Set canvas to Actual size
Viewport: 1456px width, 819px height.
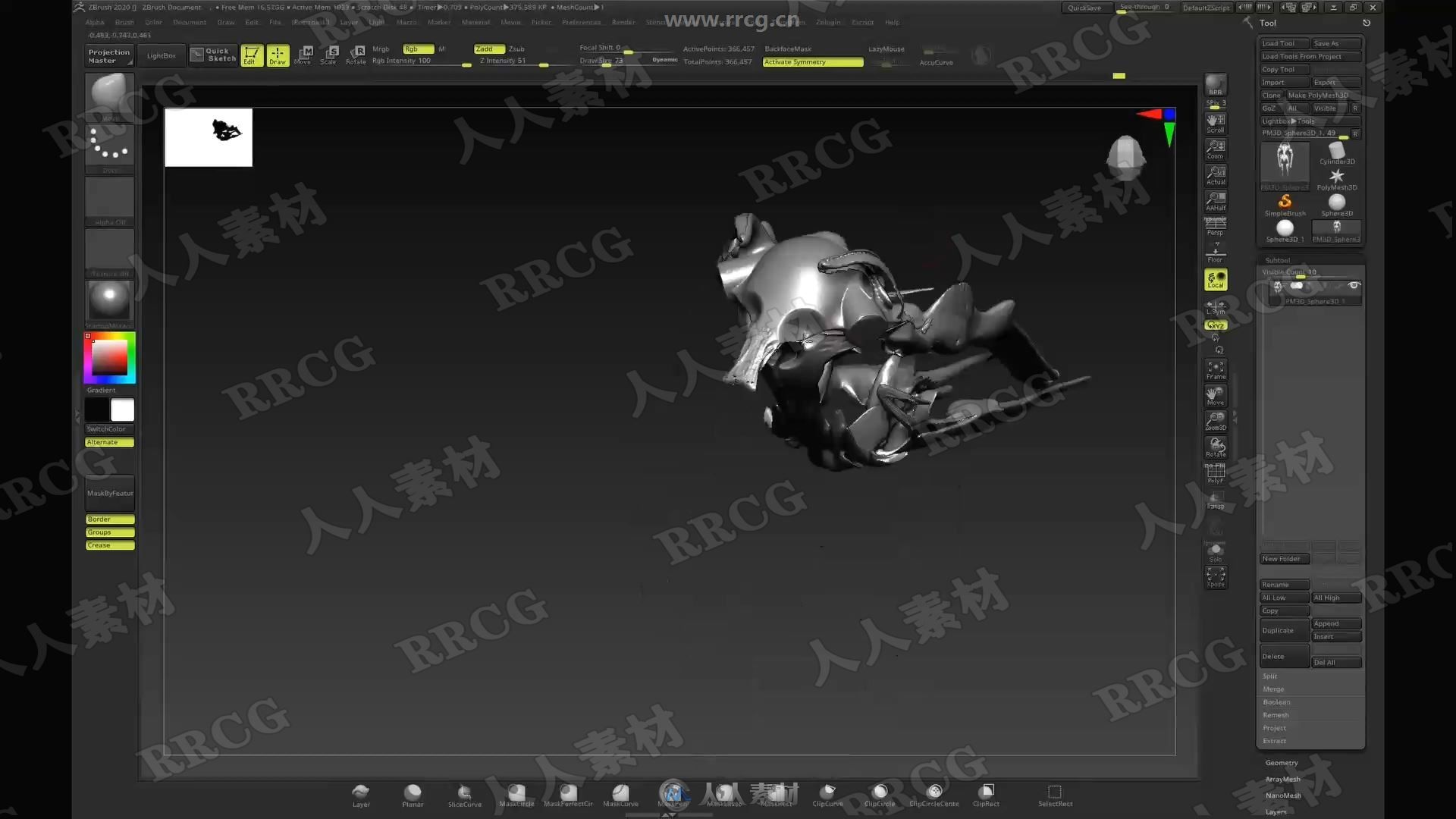[x=1216, y=175]
